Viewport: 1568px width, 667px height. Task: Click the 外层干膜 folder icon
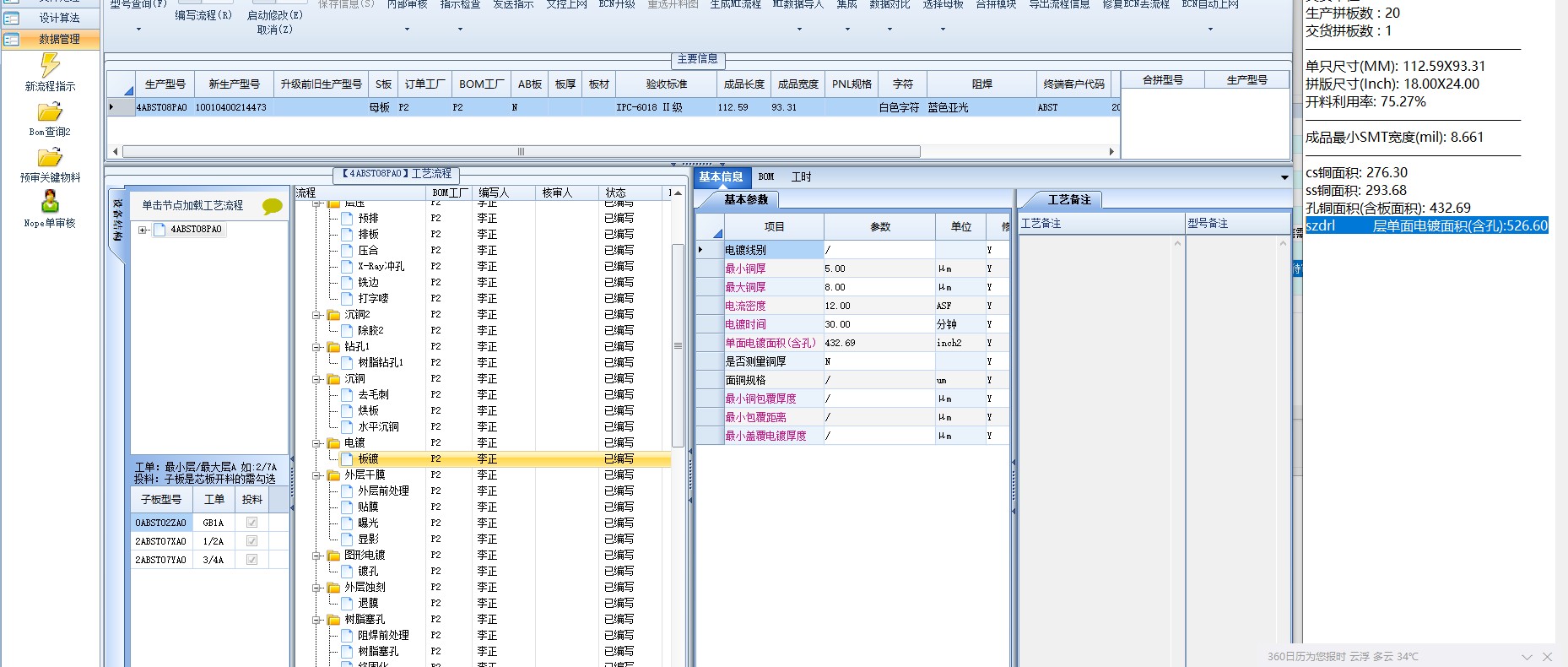point(333,475)
